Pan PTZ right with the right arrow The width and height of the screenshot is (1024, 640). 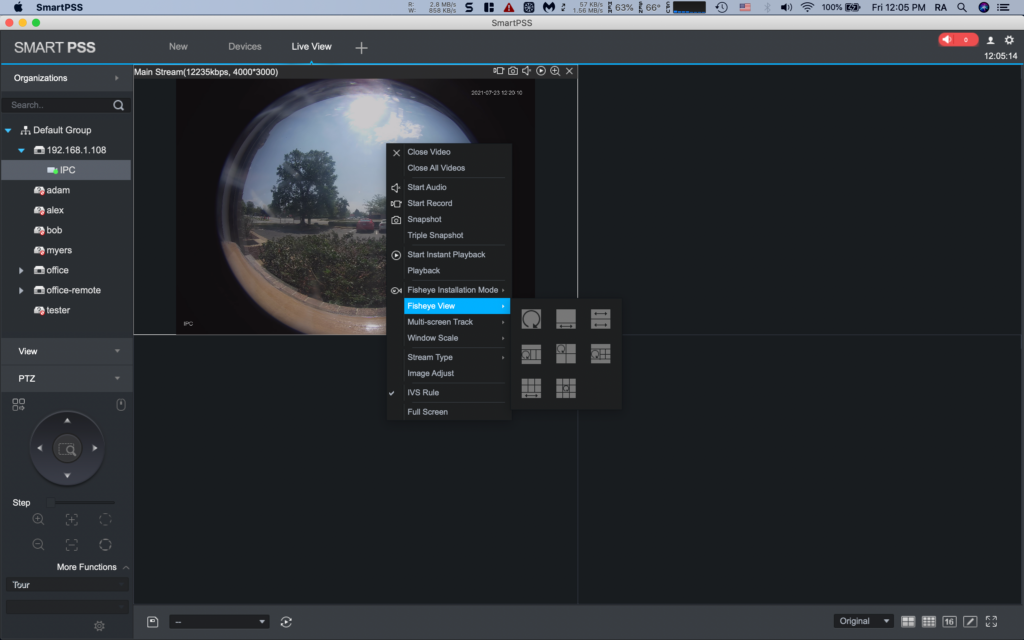95,448
